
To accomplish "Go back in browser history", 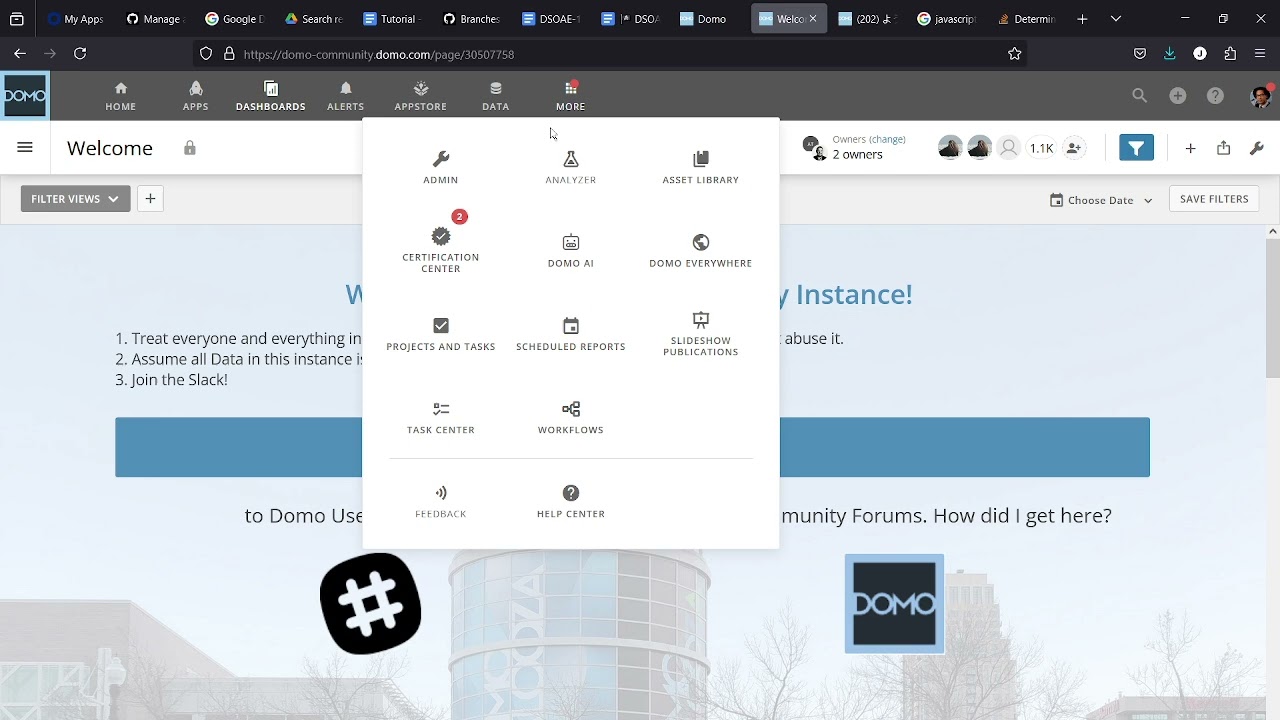I will click(20, 54).
